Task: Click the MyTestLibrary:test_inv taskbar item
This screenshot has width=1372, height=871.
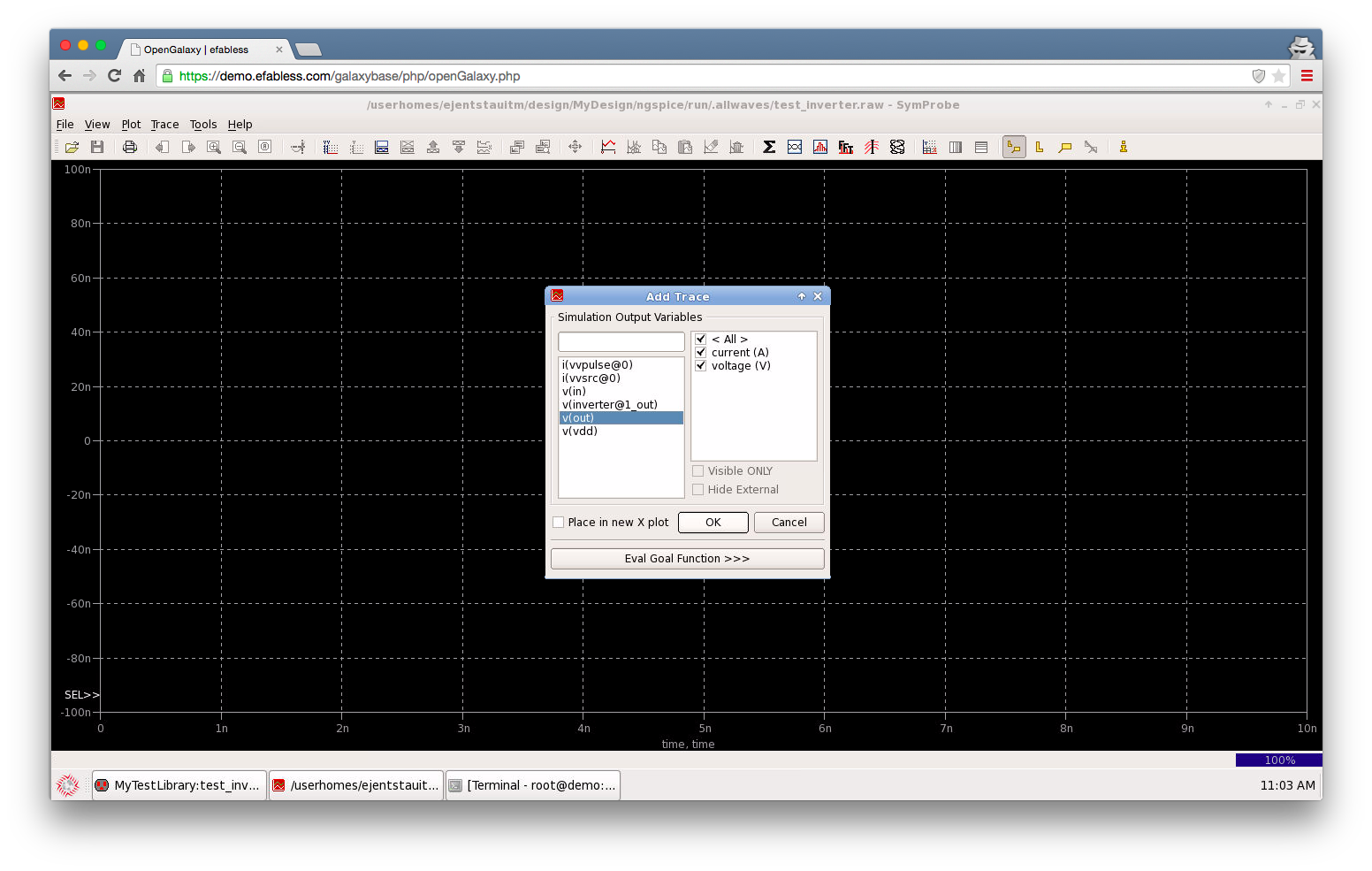Action: coord(179,785)
